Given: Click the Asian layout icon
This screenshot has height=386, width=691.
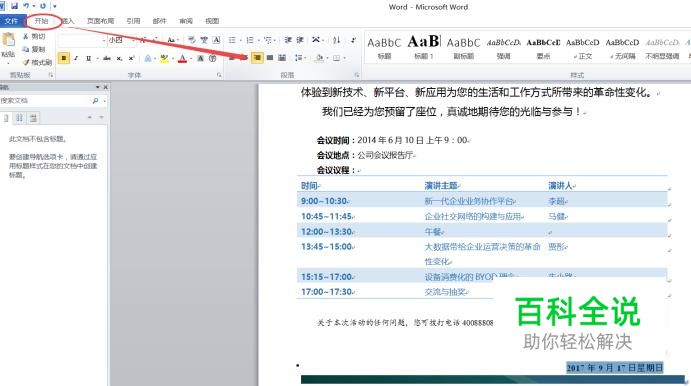Looking at the screenshot, I should 316,40.
